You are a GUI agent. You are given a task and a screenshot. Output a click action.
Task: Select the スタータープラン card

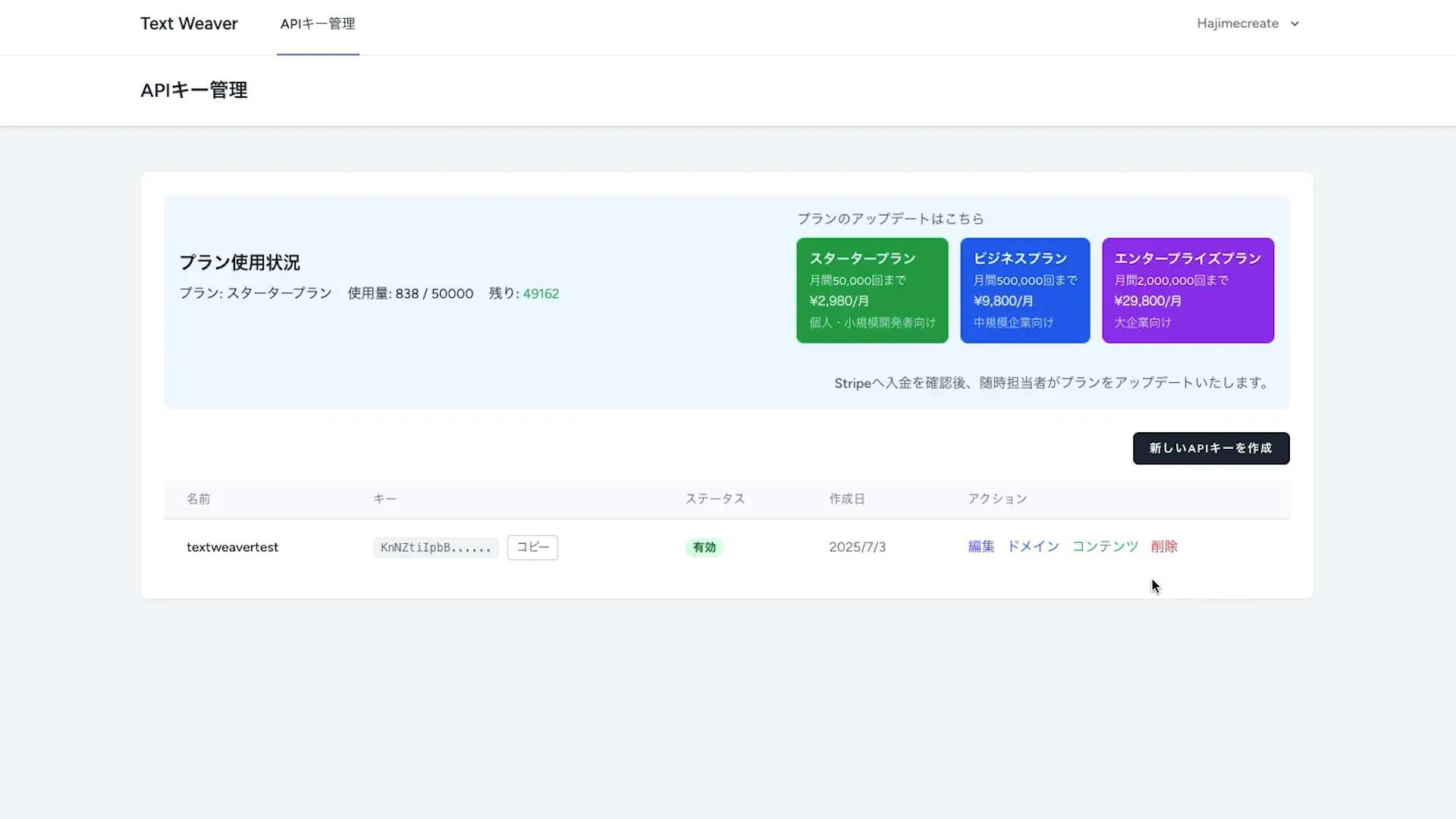pos(872,290)
